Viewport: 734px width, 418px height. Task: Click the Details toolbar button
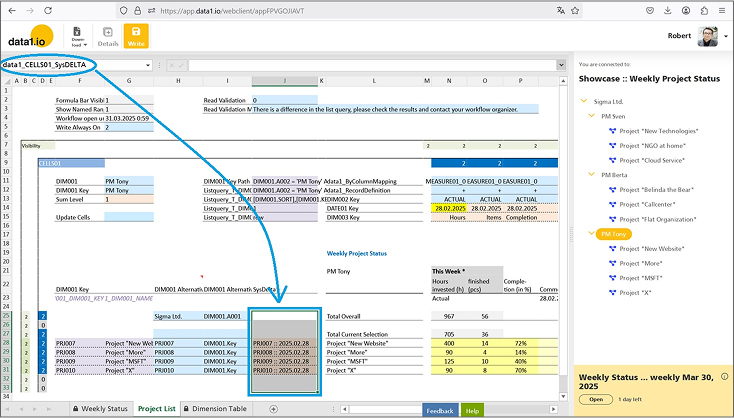point(108,37)
